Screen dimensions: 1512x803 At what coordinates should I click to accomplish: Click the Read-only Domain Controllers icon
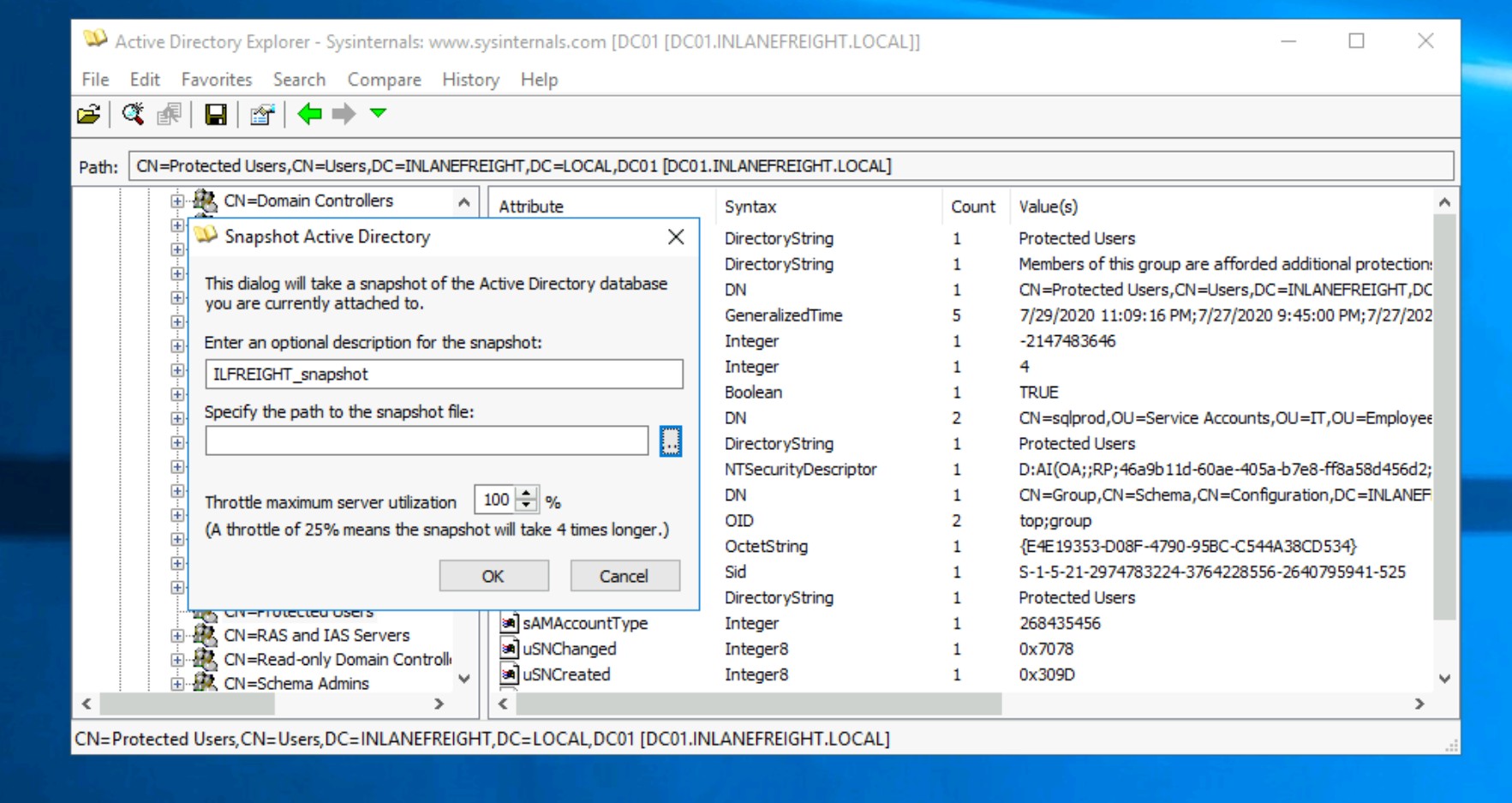[205, 659]
